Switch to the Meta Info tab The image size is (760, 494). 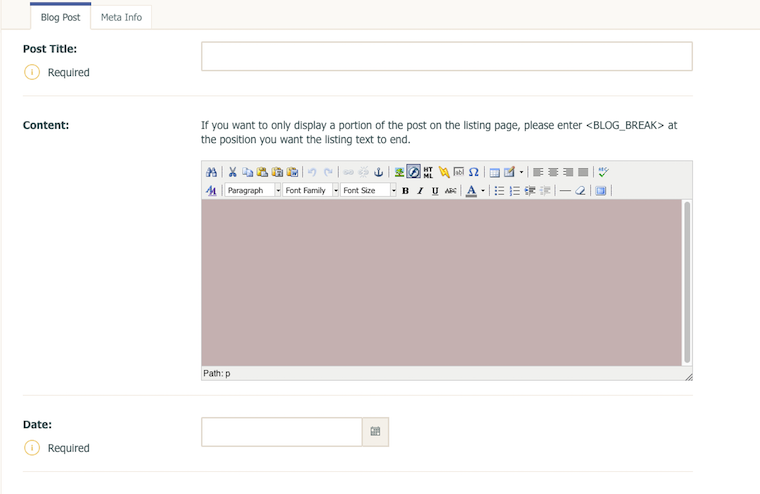tap(121, 17)
